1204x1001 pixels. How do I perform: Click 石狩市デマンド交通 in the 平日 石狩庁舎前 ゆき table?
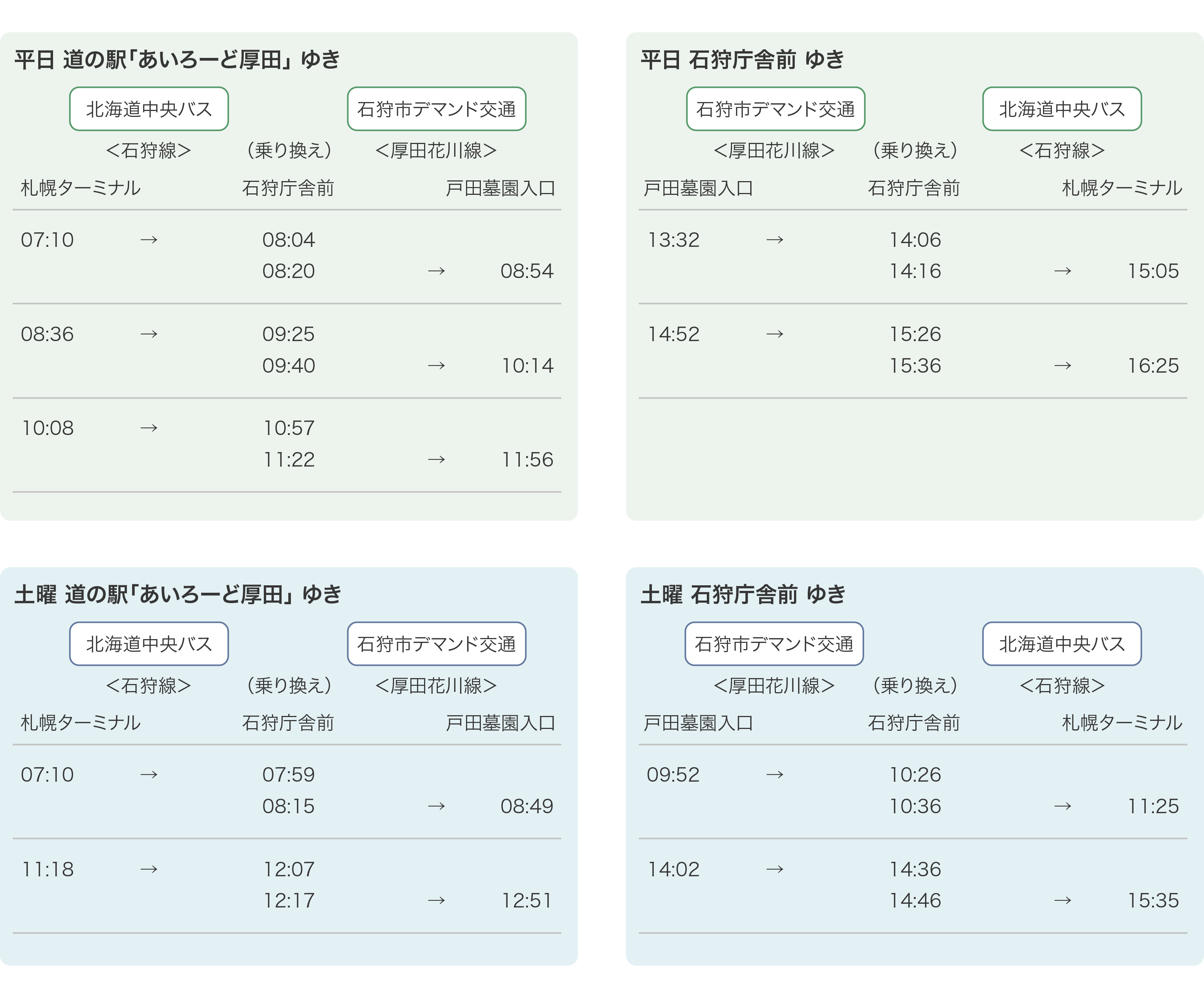point(775,109)
